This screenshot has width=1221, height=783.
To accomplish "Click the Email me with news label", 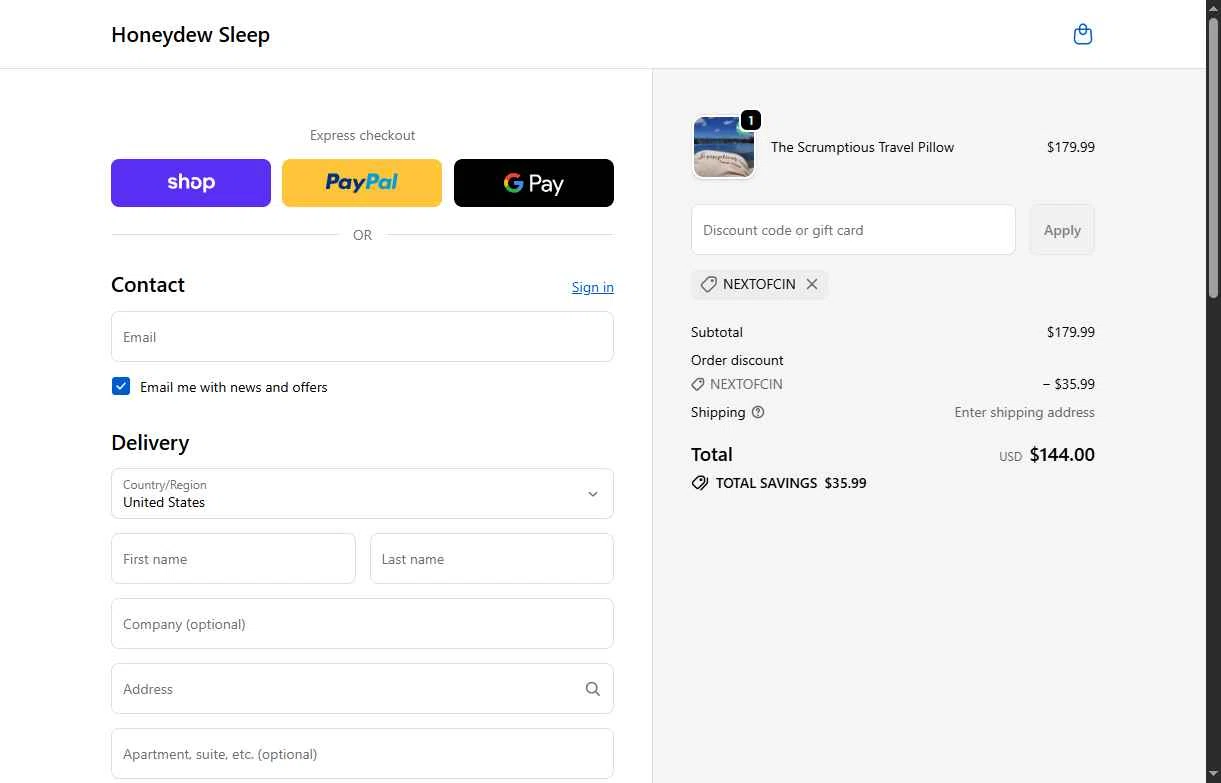I will pos(234,387).
